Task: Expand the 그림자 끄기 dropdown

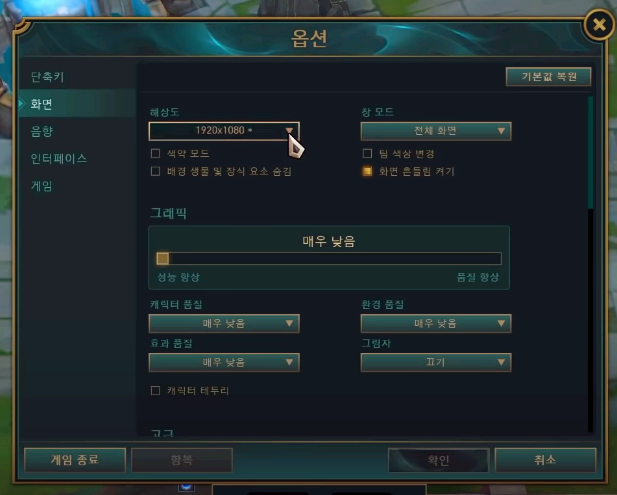Action: coord(436,362)
